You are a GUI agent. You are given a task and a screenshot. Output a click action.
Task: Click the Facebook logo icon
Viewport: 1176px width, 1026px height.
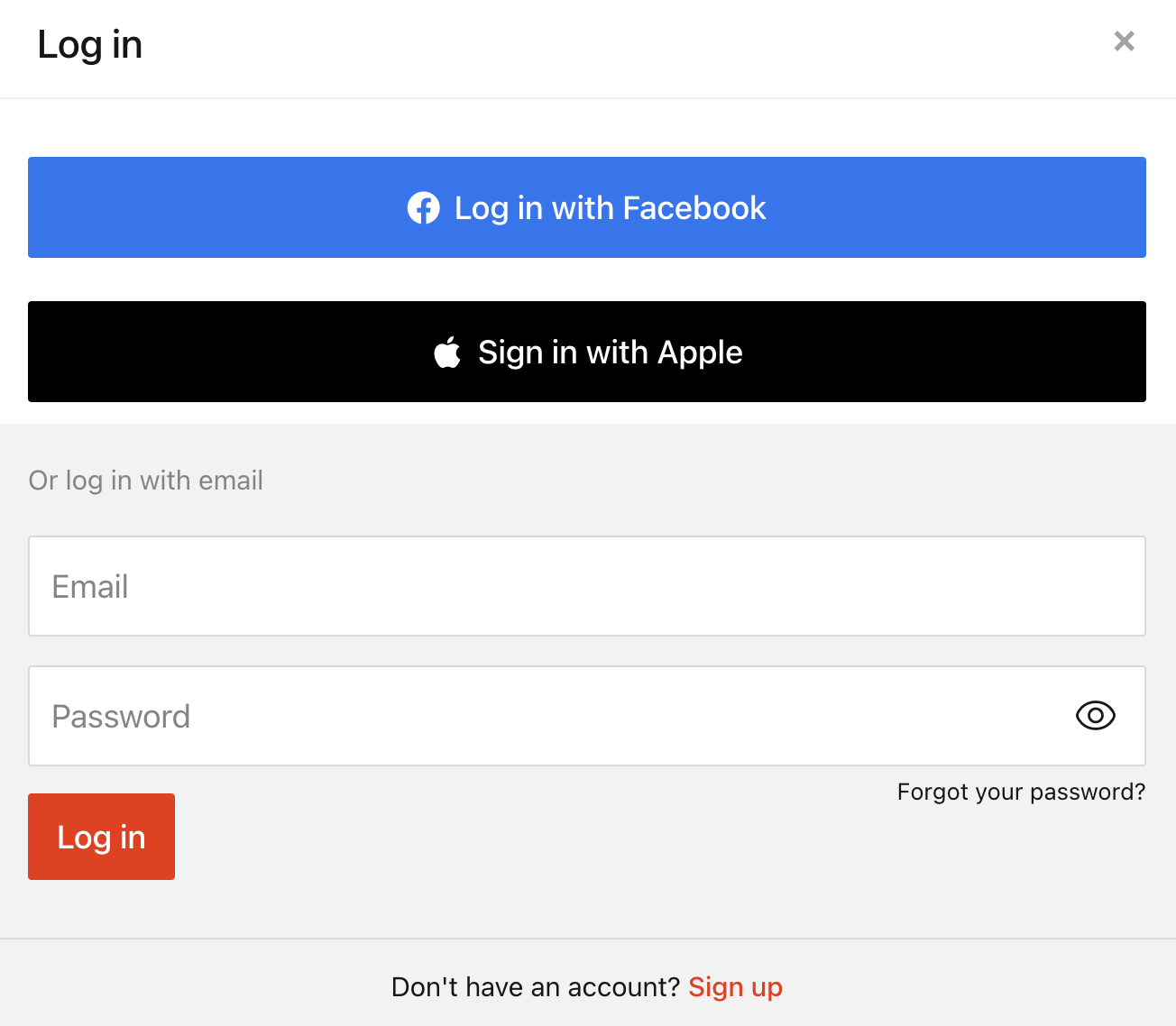click(424, 208)
